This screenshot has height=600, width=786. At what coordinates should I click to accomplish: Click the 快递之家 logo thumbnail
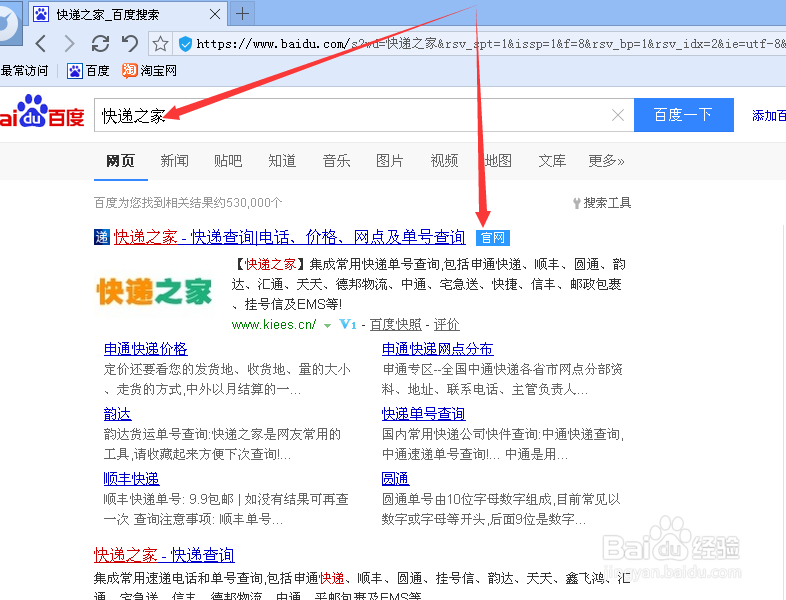[154, 292]
